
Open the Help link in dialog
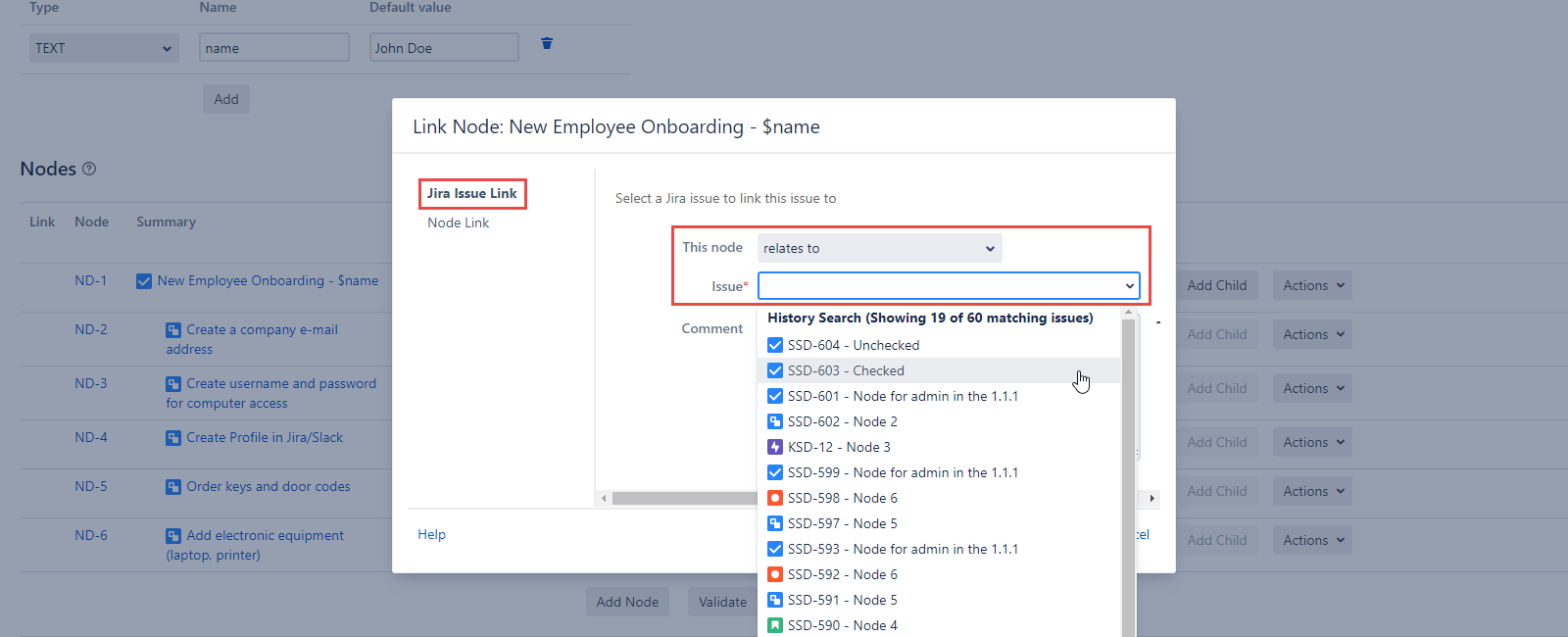[431, 534]
